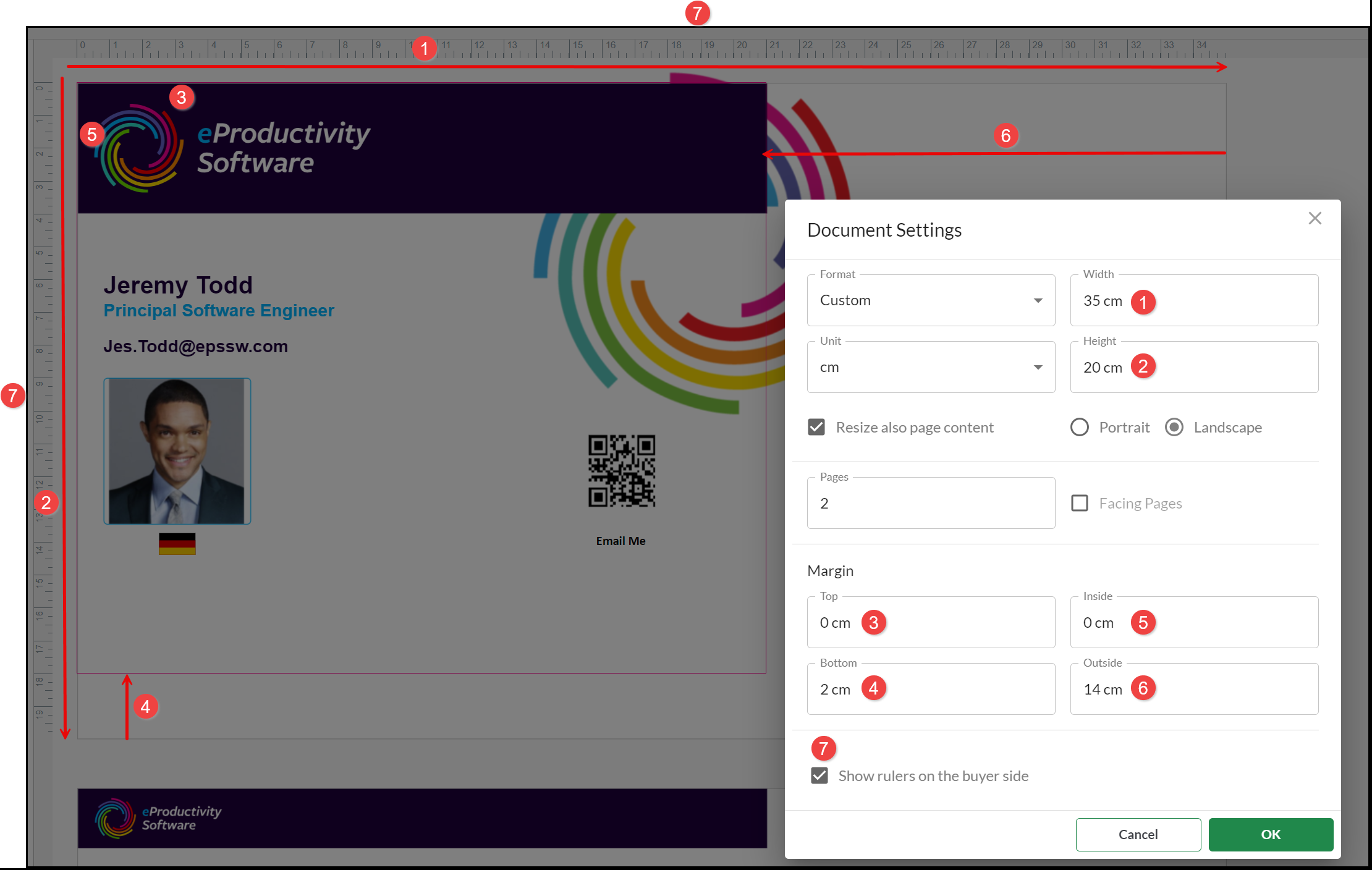The height and width of the screenshot is (870, 1372).
Task: Toggle 'Resize also page content' checkbox
Action: (x=816, y=427)
